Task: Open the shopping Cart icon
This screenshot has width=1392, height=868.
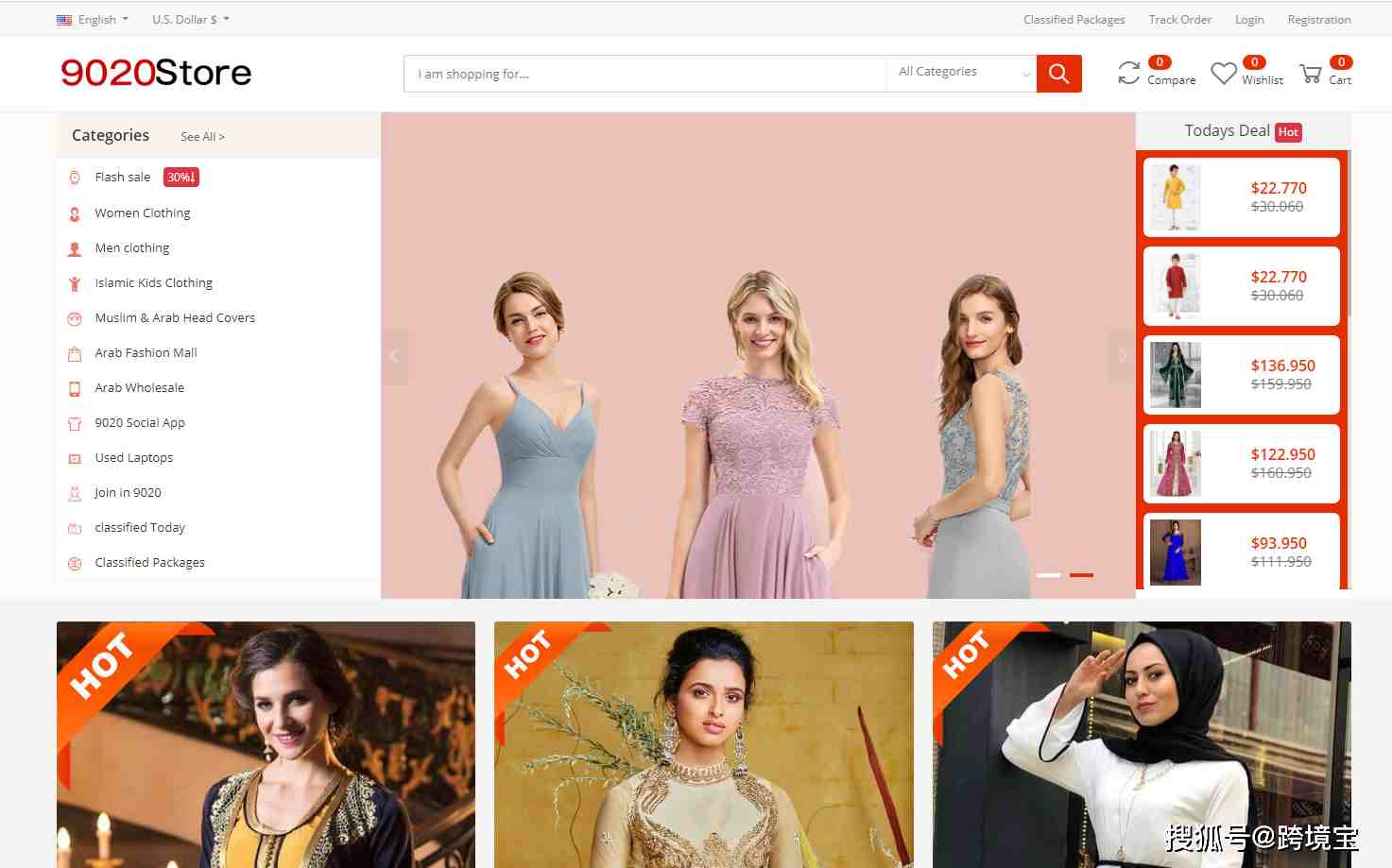Action: pos(1311,73)
